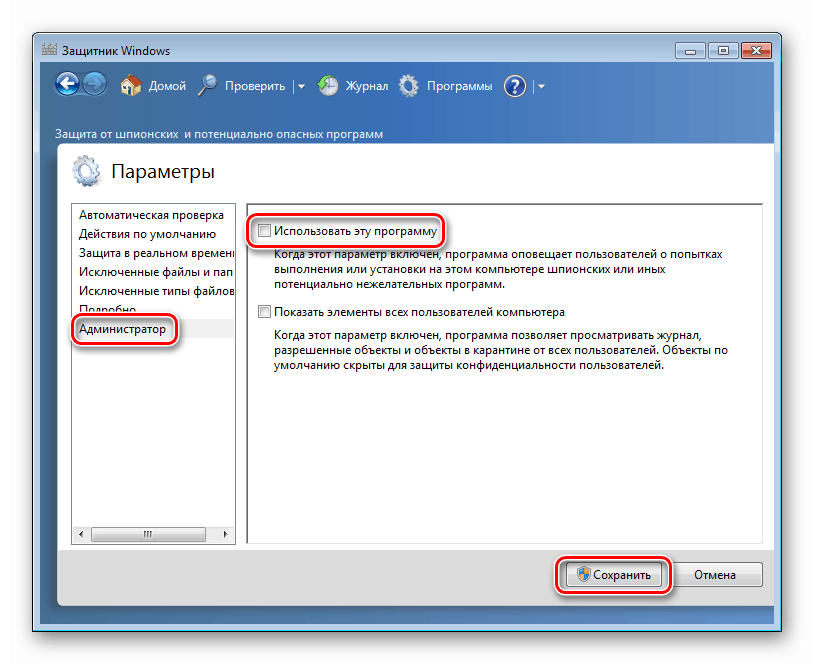The width and height of the screenshot is (814, 664).
Task: Click the Журнал history icon
Action: pos(328,86)
